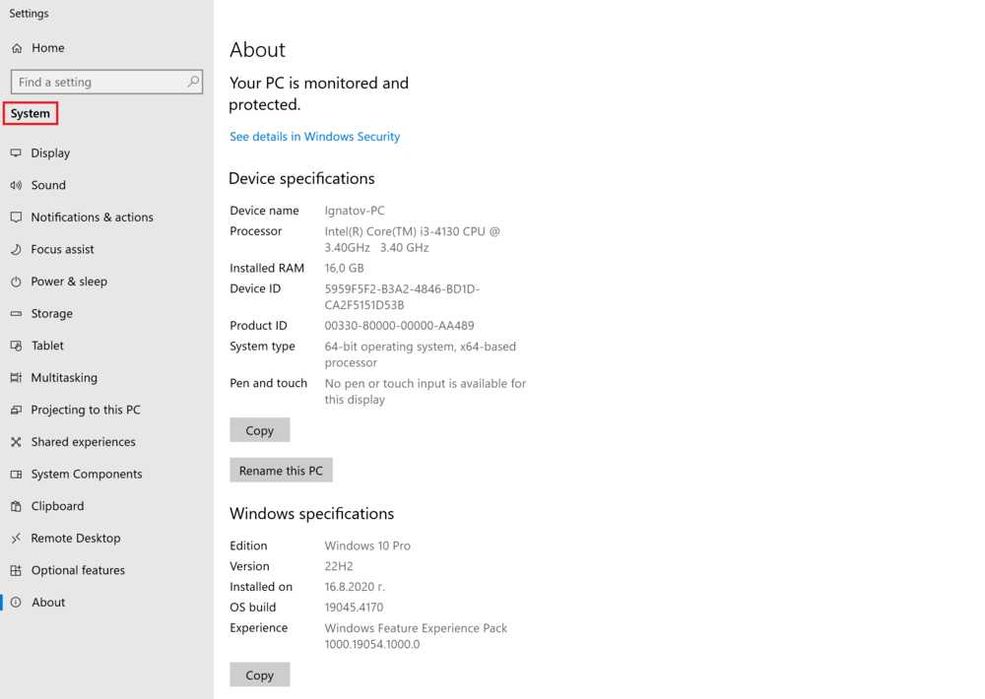985x699 pixels.
Task: Click the search magnifier icon
Action: tap(193, 82)
